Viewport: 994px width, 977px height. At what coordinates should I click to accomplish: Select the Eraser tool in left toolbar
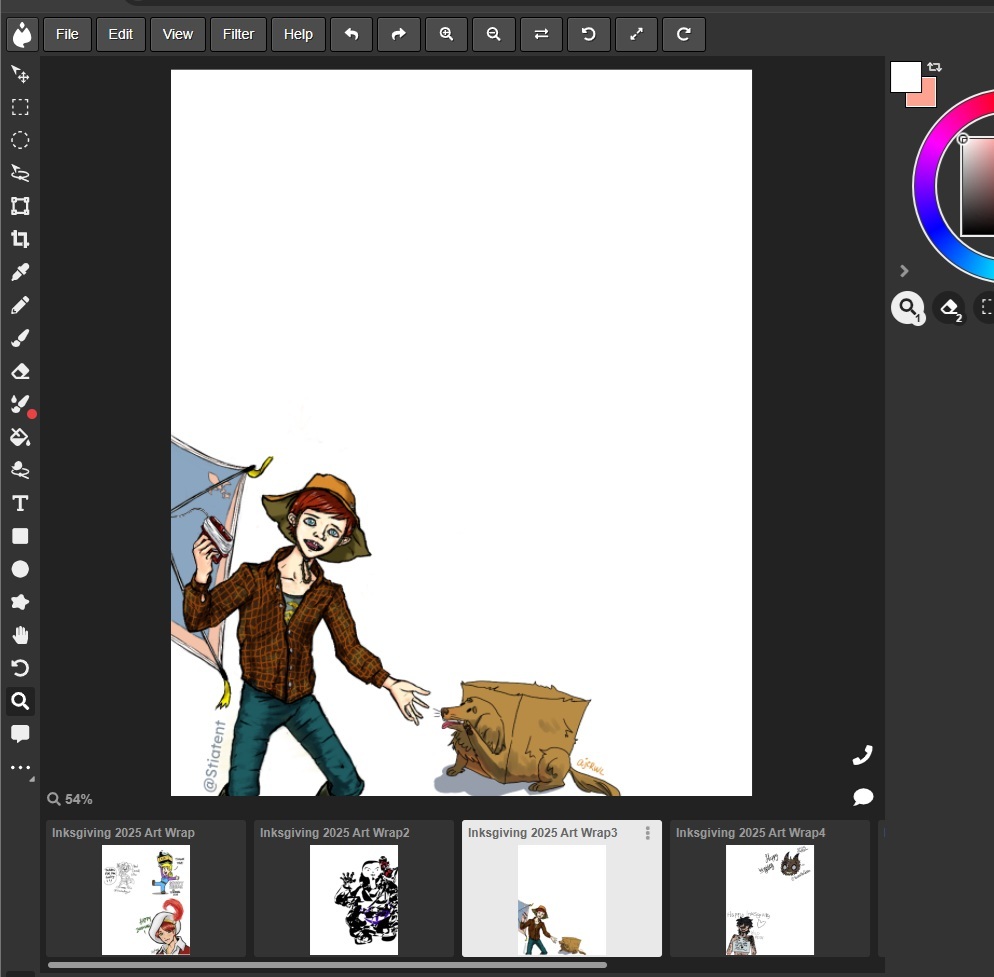[20, 371]
